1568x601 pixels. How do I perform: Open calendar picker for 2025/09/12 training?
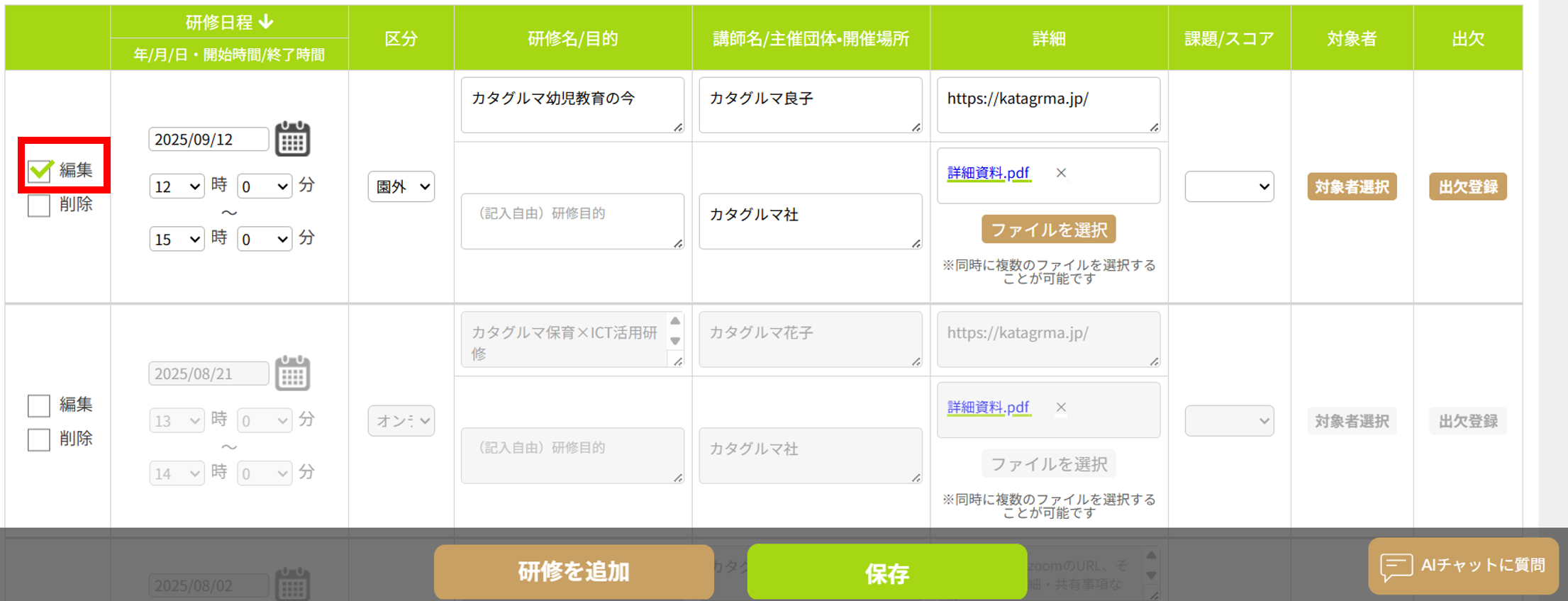click(292, 138)
